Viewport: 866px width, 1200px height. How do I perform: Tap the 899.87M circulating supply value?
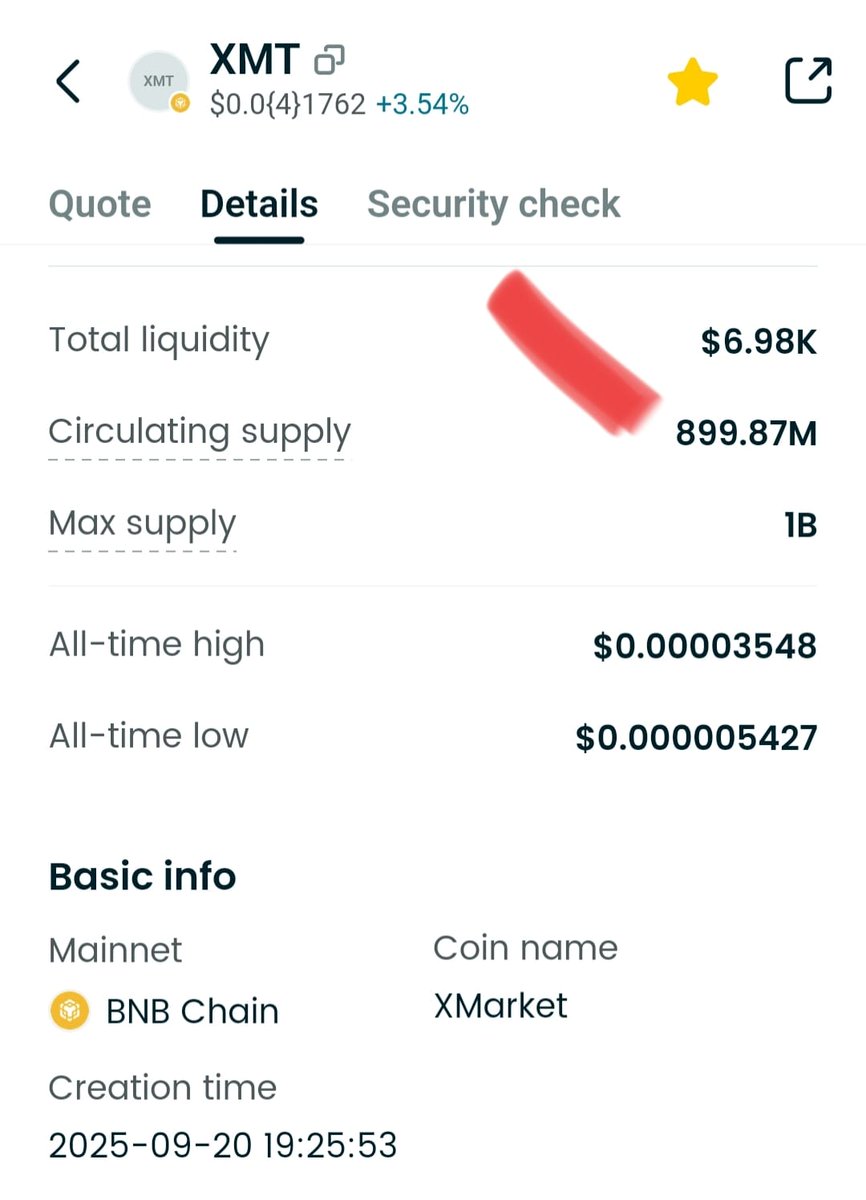[x=747, y=433]
